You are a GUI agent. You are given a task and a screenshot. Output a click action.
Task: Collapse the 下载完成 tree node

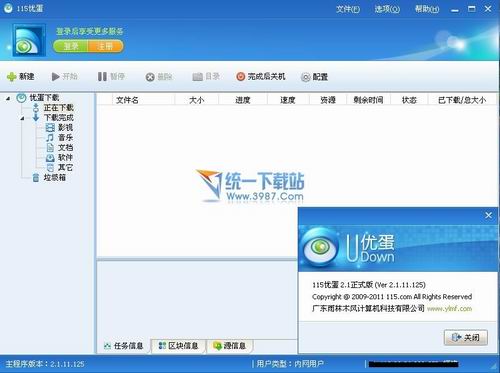pyautogui.click(x=22, y=118)
